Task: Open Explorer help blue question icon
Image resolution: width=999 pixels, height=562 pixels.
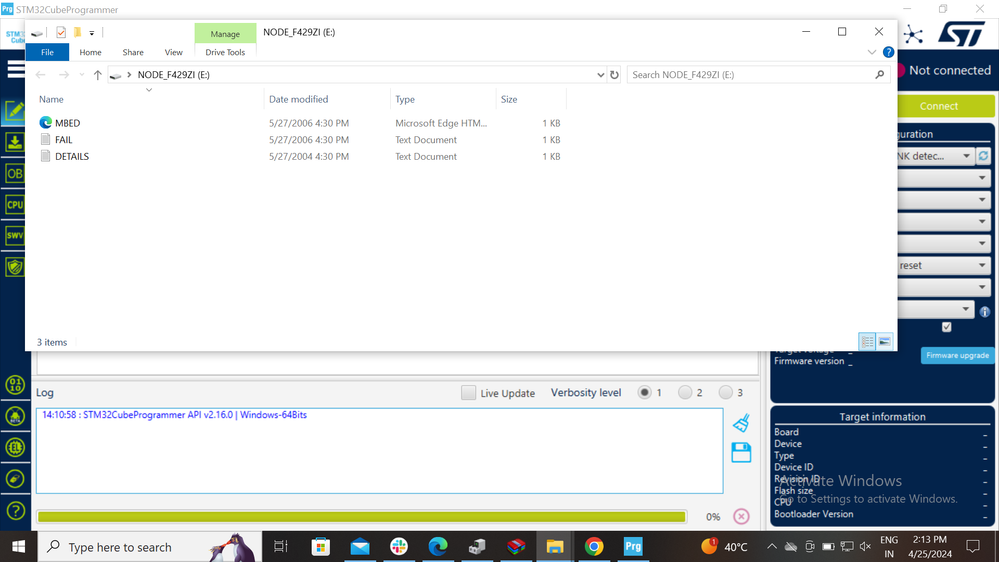Action: 888,52
